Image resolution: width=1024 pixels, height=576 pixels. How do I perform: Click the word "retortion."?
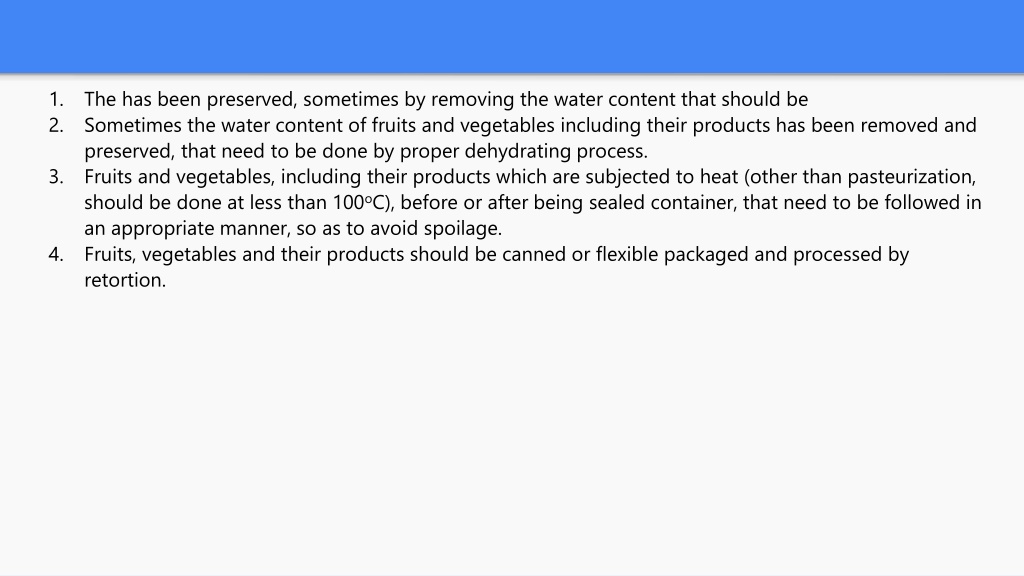point(125,280)
